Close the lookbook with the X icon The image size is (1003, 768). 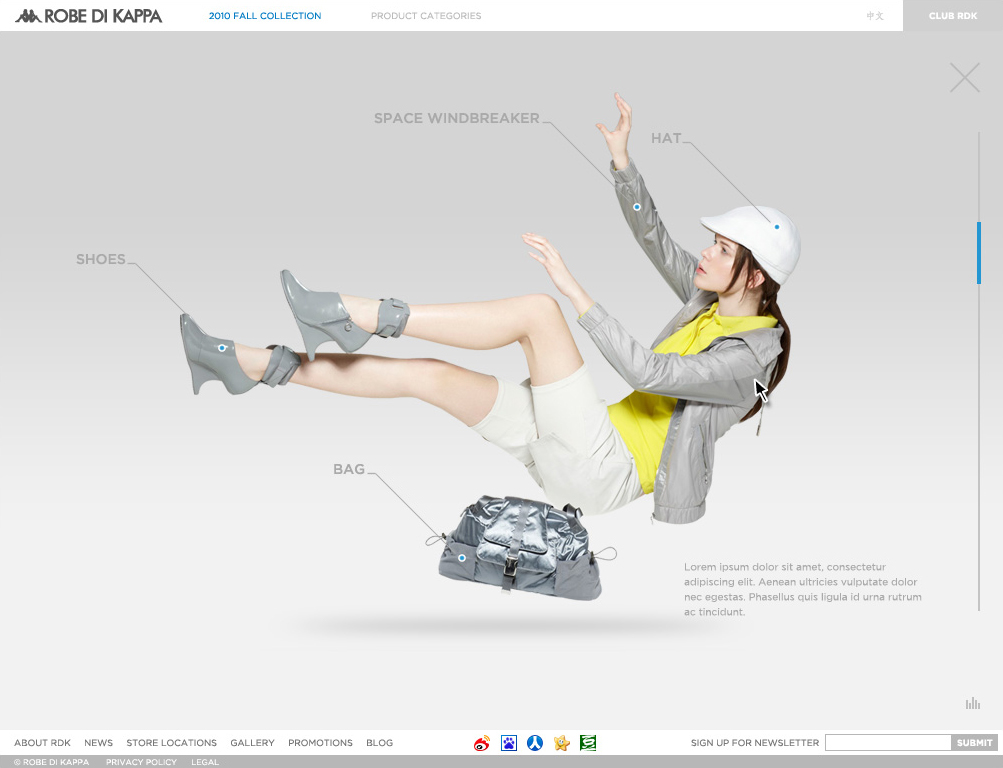coord(965,78)
